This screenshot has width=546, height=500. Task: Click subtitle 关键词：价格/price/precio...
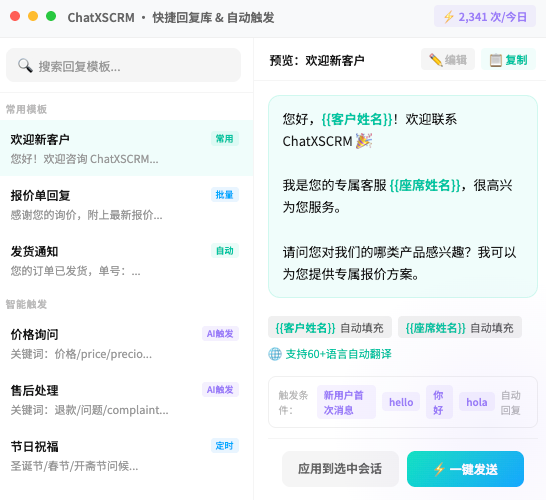(81, 354)
